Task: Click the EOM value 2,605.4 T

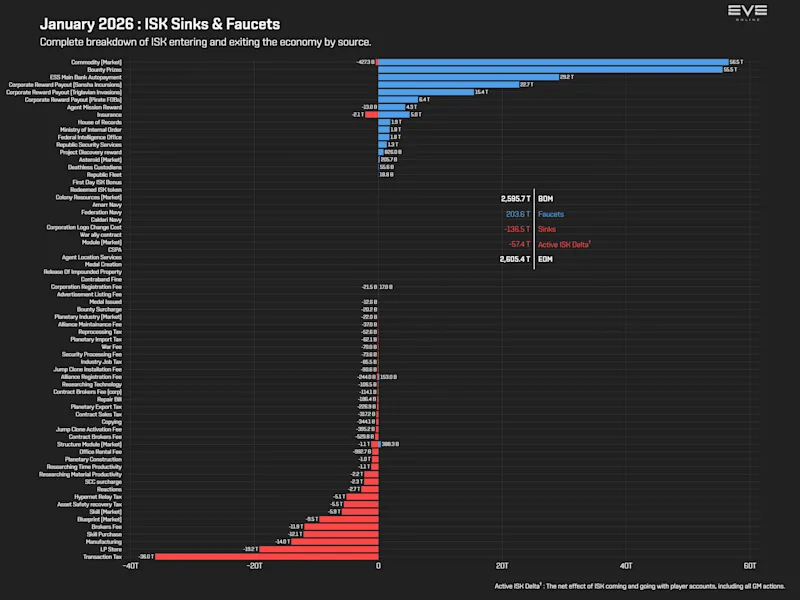Action: tap(515, 259)
